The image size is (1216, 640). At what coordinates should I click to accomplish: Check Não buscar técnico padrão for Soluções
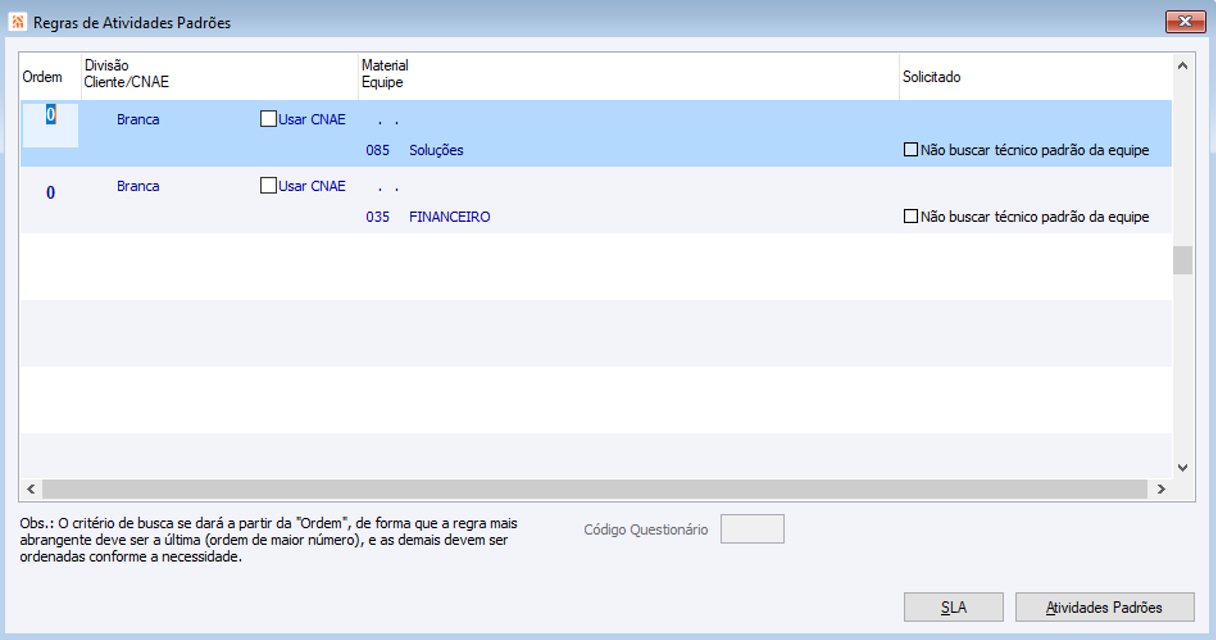tap(910, 150)
